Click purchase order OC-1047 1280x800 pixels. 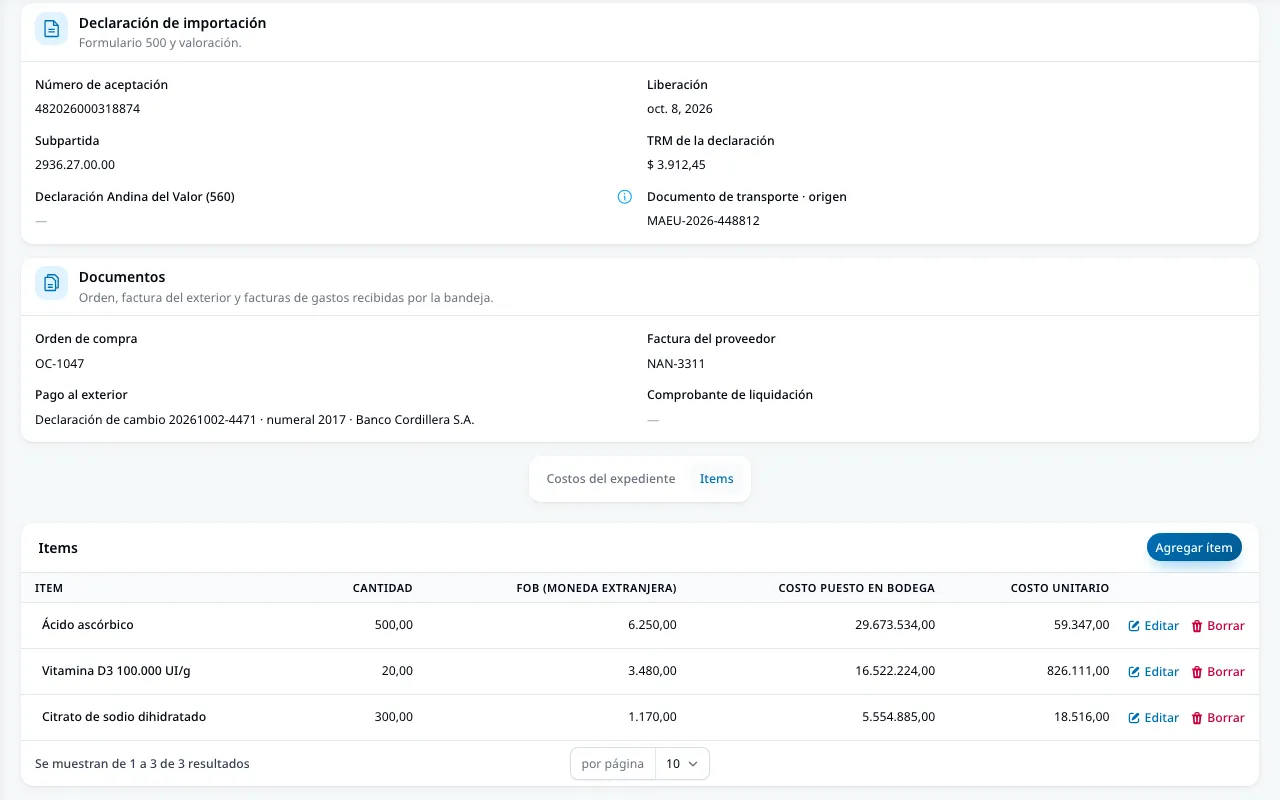pos(60,364)
